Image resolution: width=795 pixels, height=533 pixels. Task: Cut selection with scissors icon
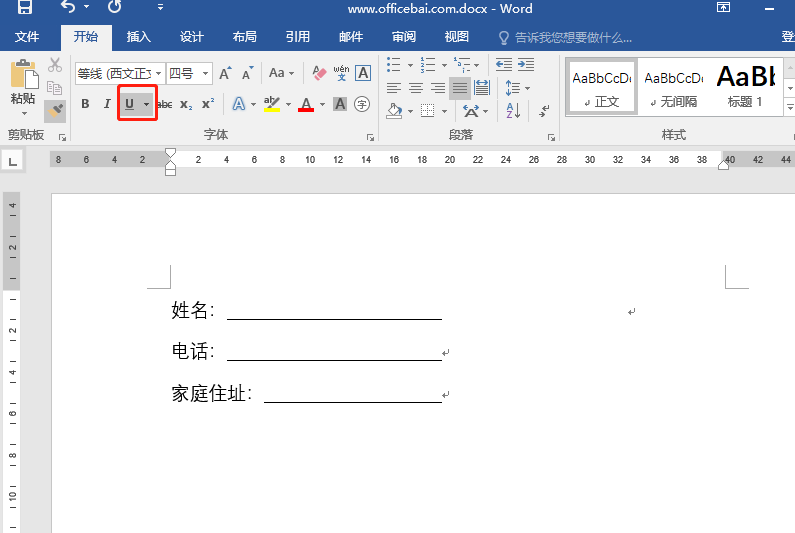(55, 65)
